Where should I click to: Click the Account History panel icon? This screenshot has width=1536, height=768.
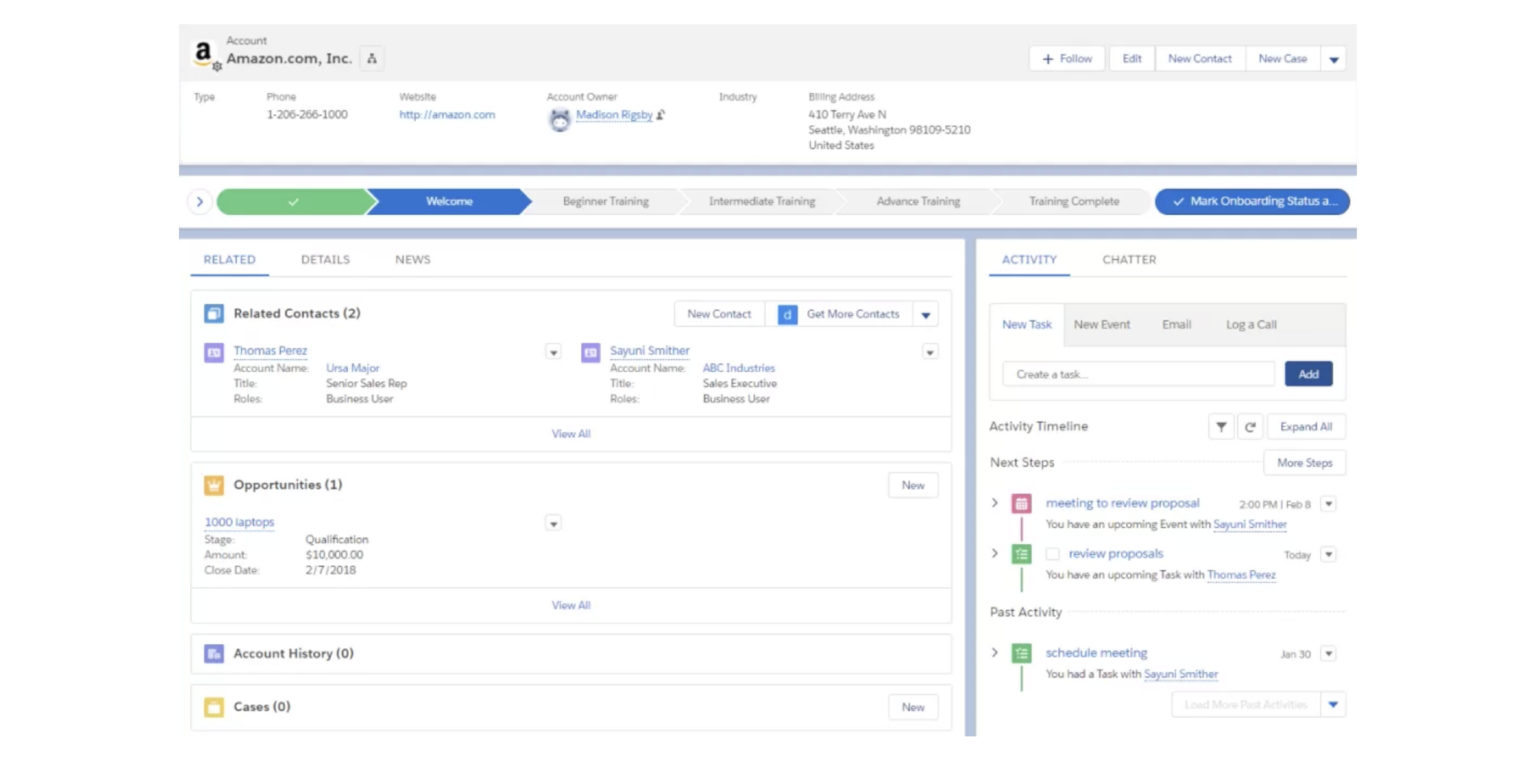coord(214,653)
